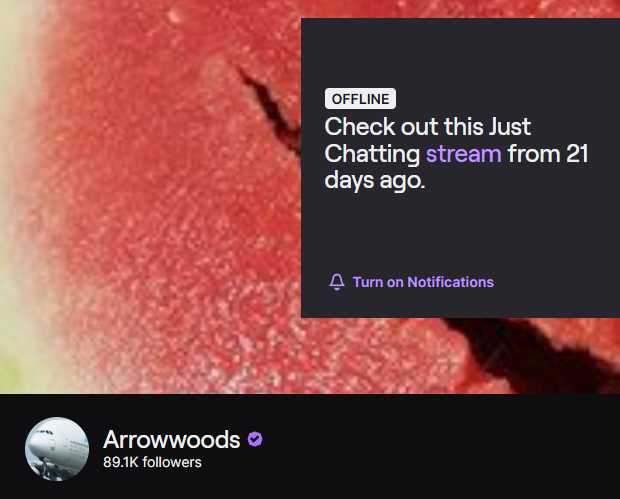Click empty space inside the dark offline card
Screen dimensions: 620x499
click(459, 233)
